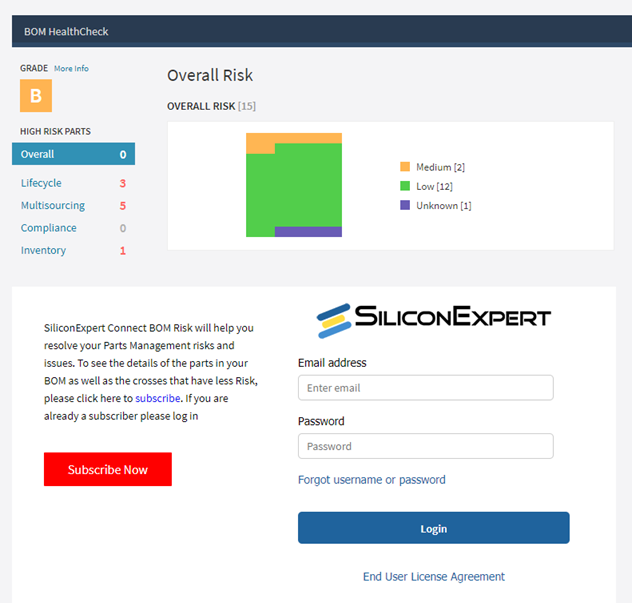This screenshot has height=603, width=632.
Task: Click the purple Unknown legend swatch
Action: click(405, 205)
